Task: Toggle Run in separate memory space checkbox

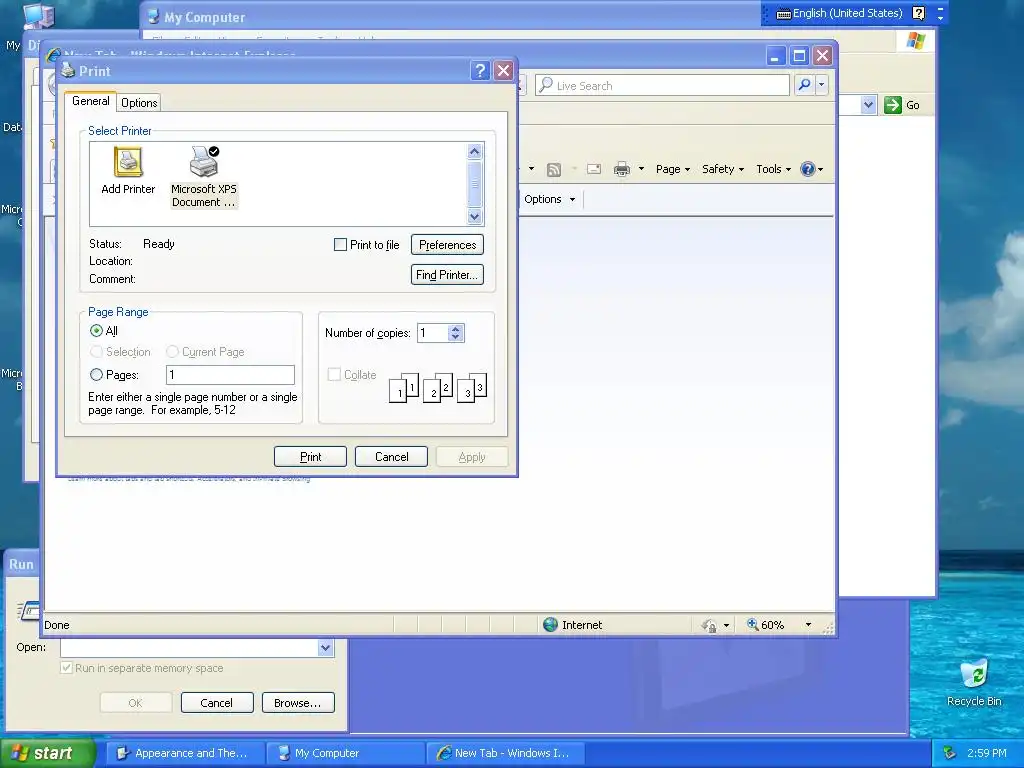Action: tap(66, 667)
